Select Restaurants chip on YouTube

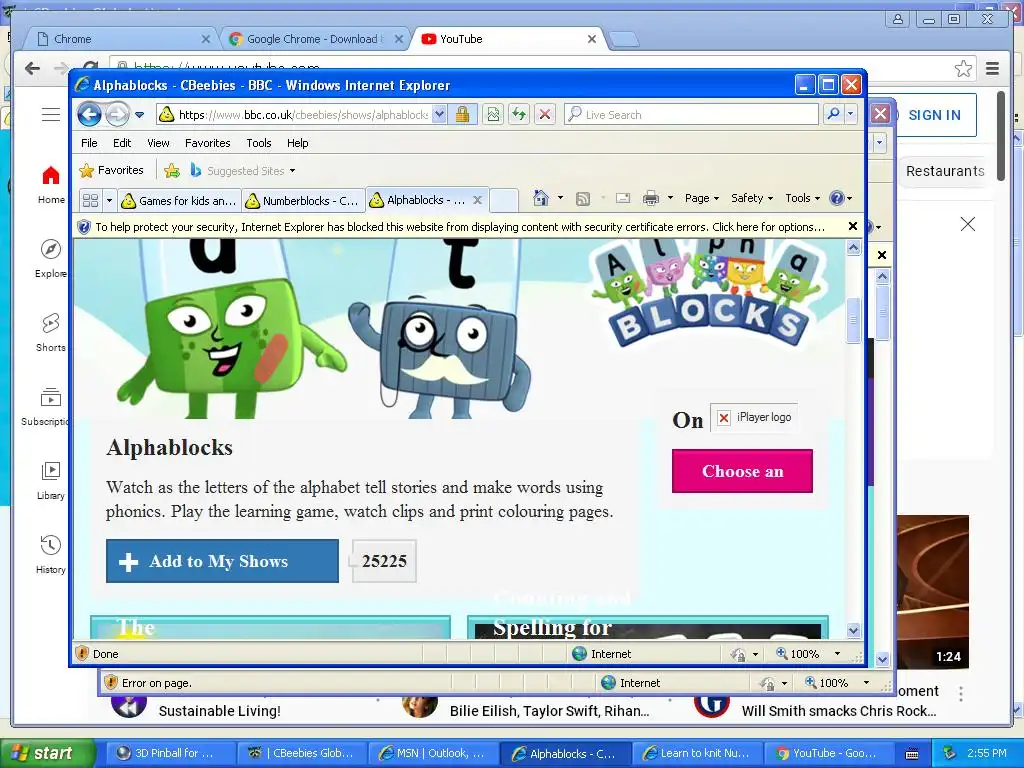[944, 171]
